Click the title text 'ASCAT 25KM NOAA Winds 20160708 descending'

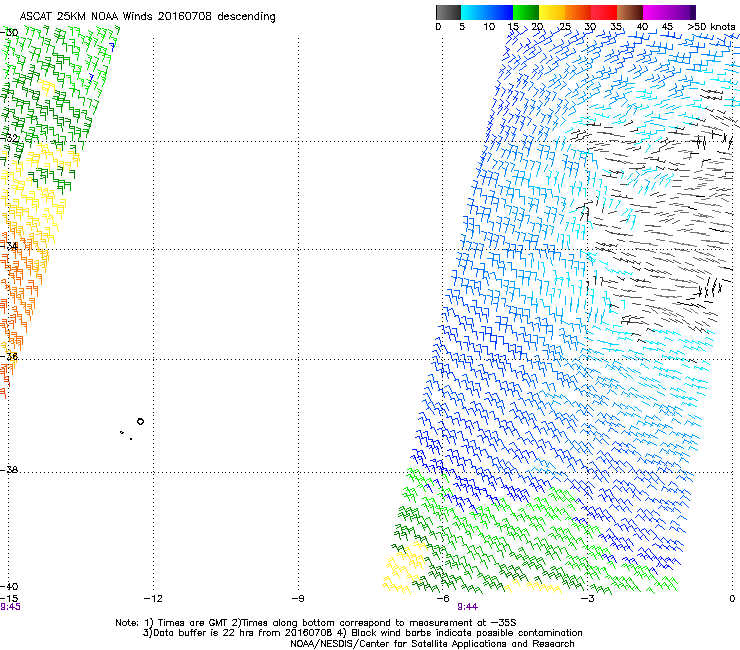click(x=147, y=17)
